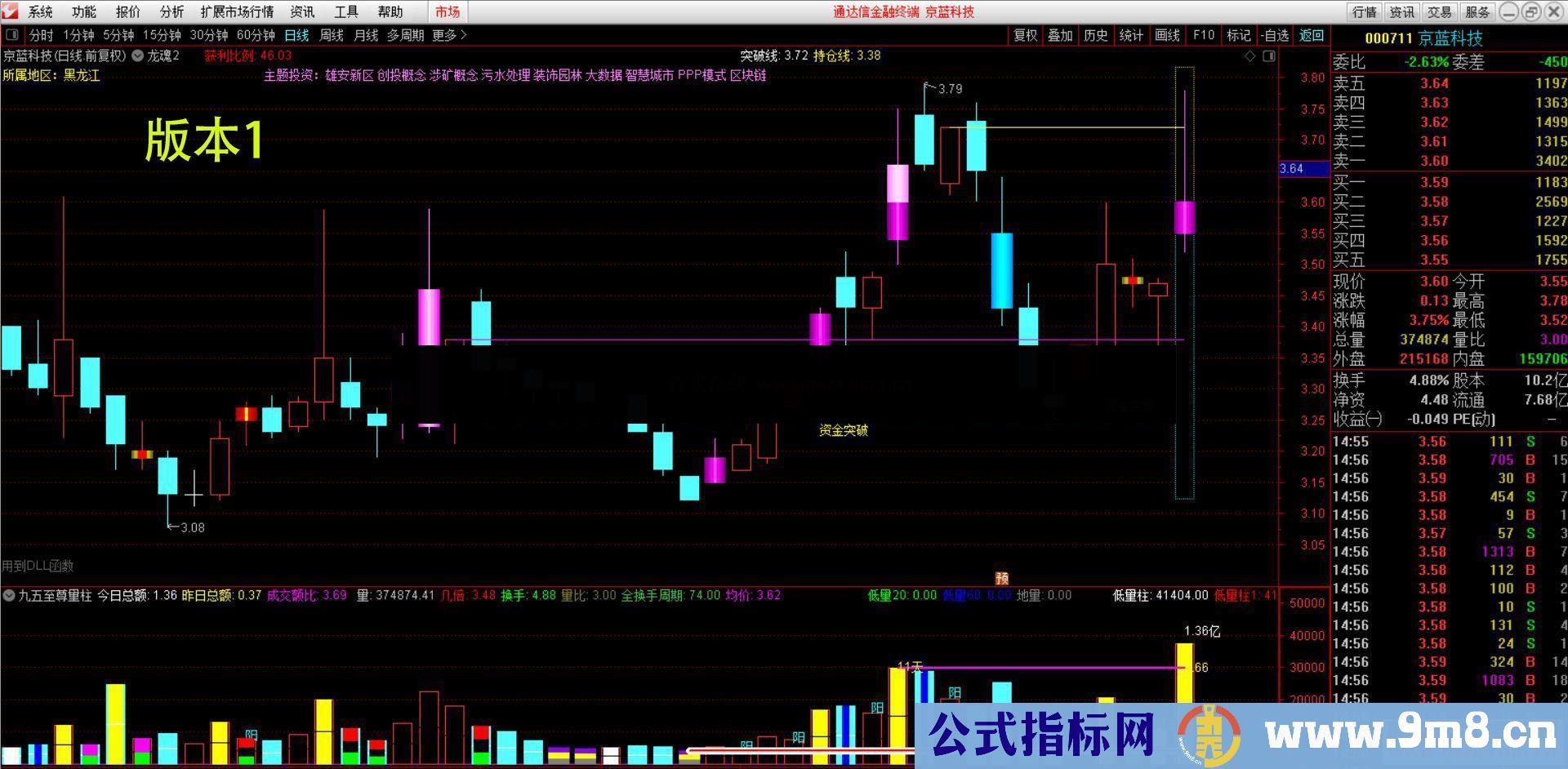The width and height of the screenshot is (1568, 769).
Task: Switch to 60分钟 period
Action: (256, 35)
